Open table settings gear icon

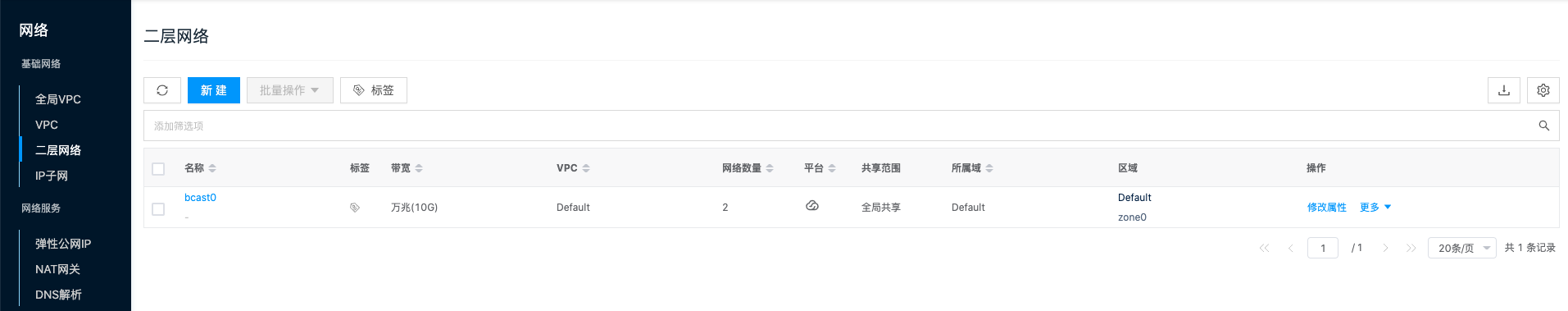1543,90
